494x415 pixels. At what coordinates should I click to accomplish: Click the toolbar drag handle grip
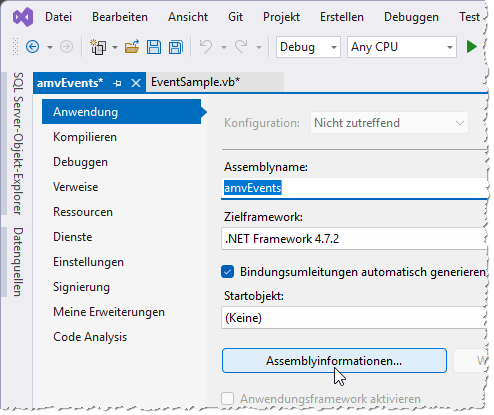(x=15, y=47)
